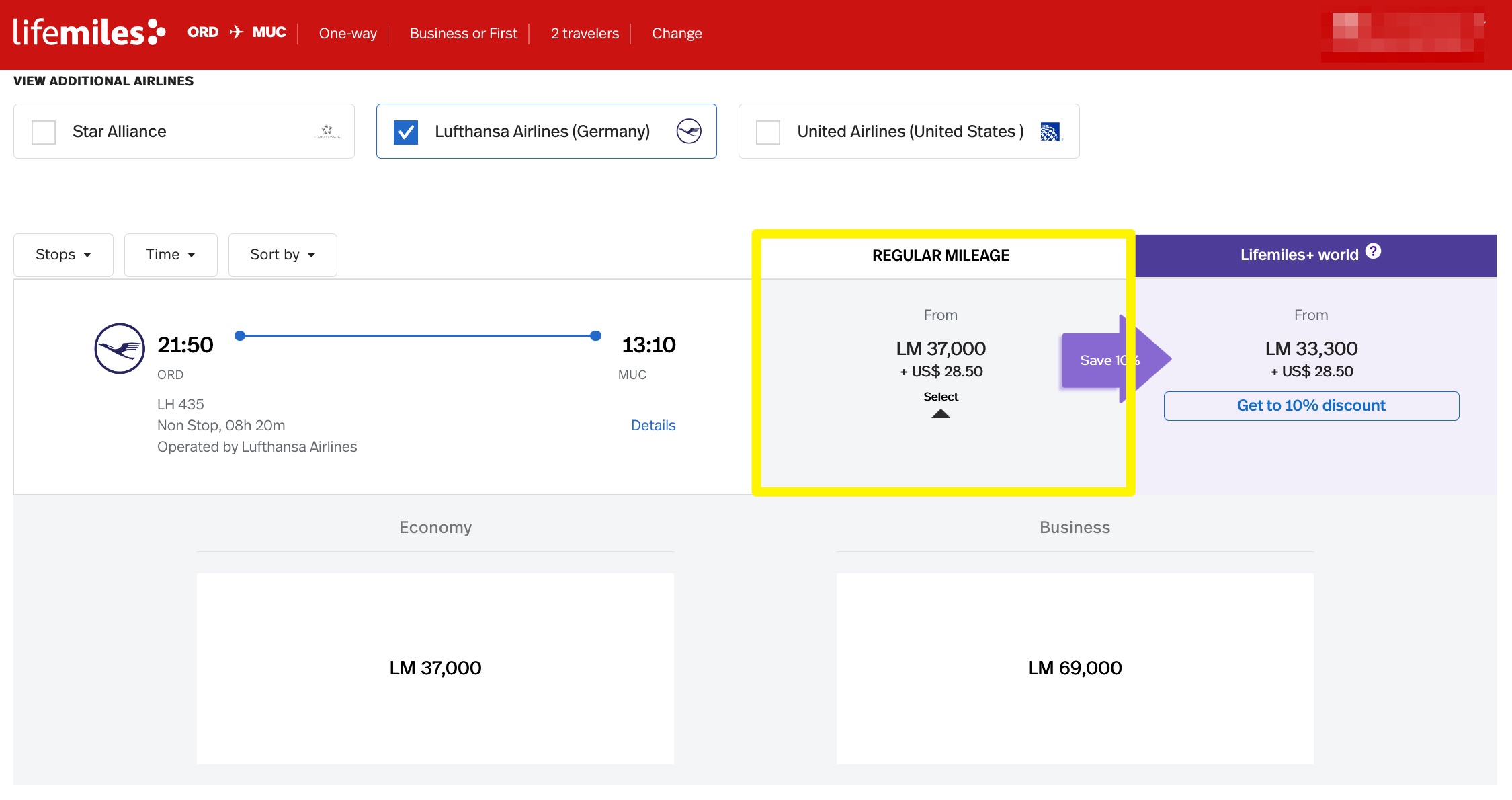This screenshot has height=800, width=1512.
Task: Uncheck the Lufthansa Airlines checkbox
Action: pyautogui.click(x=406, y=132)
